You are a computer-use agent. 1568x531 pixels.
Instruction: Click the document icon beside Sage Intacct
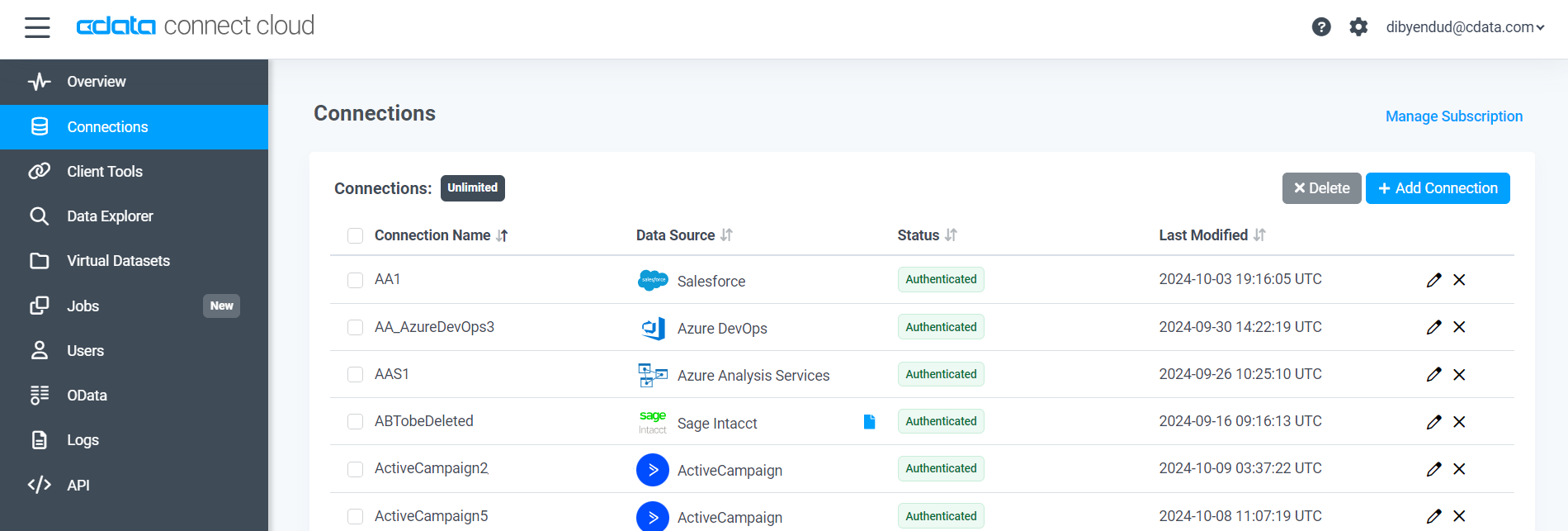(869, 422)
